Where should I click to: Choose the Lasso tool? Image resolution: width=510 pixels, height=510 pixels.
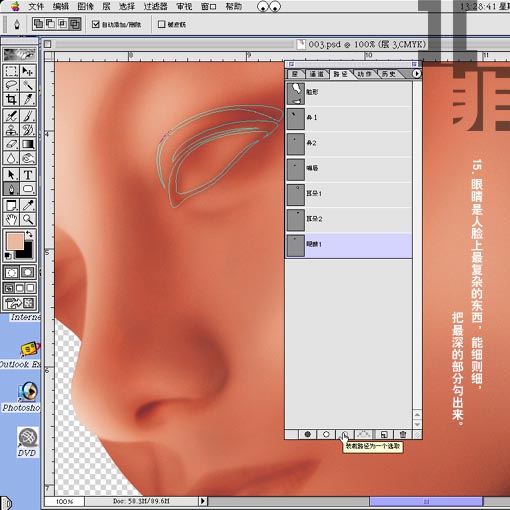click(11, 85)
